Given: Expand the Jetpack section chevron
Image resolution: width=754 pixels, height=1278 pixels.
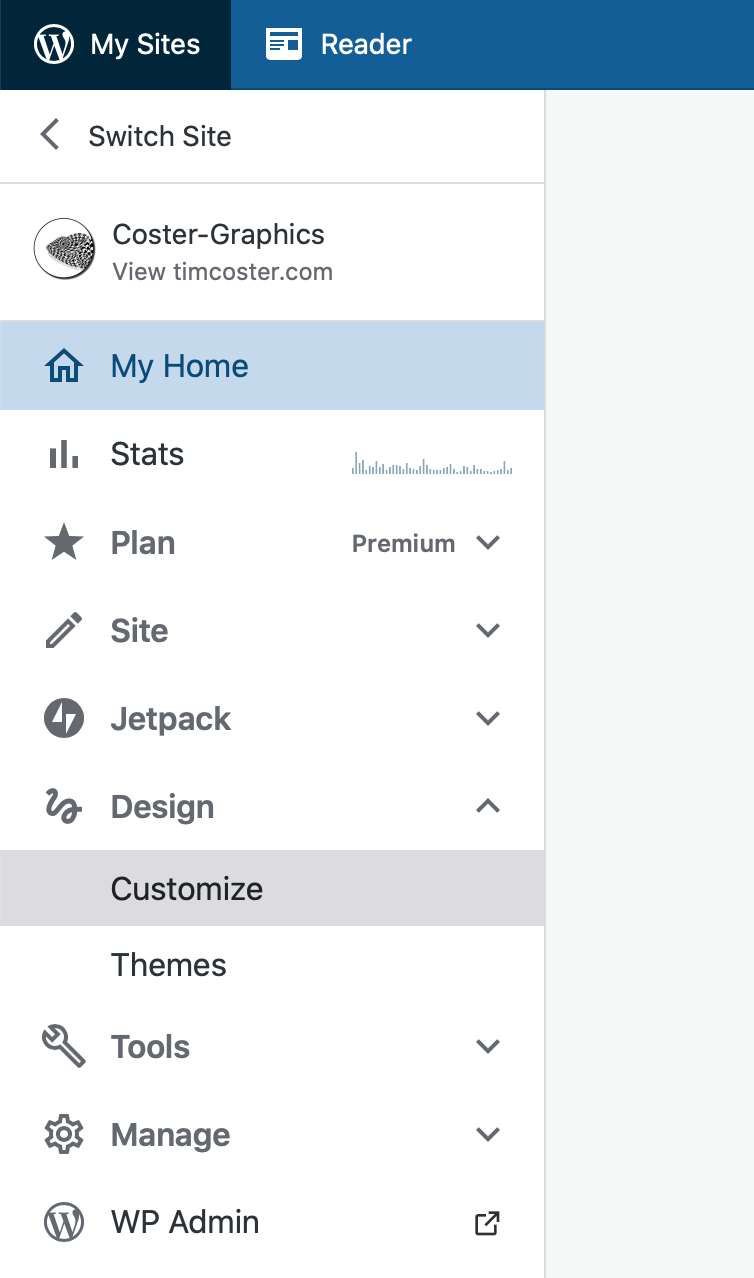Looking at the screenshot, I should coord(488,719).
